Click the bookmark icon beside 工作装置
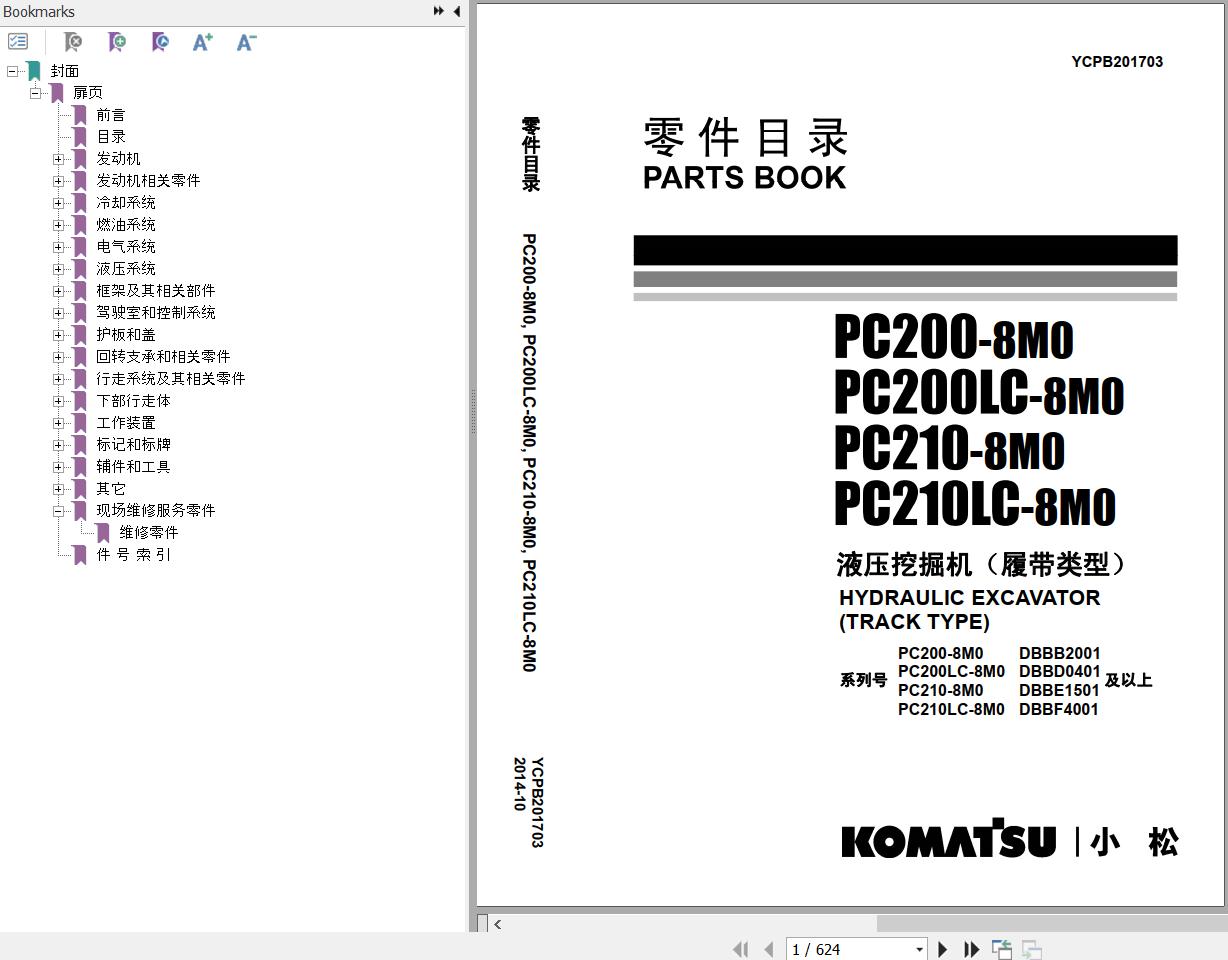Screen dimensions: 1228x960 80,423
